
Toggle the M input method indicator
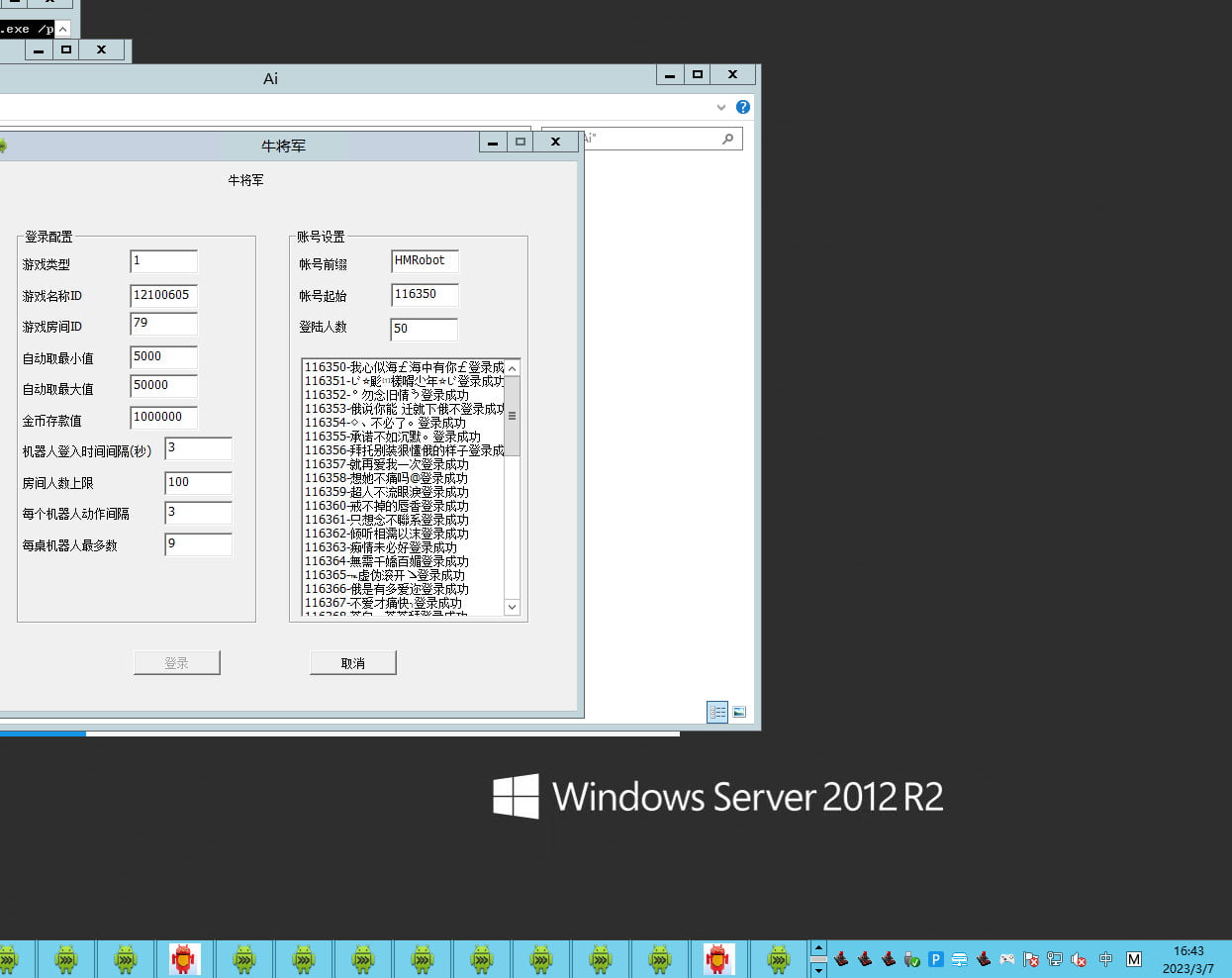[1134, 959]
